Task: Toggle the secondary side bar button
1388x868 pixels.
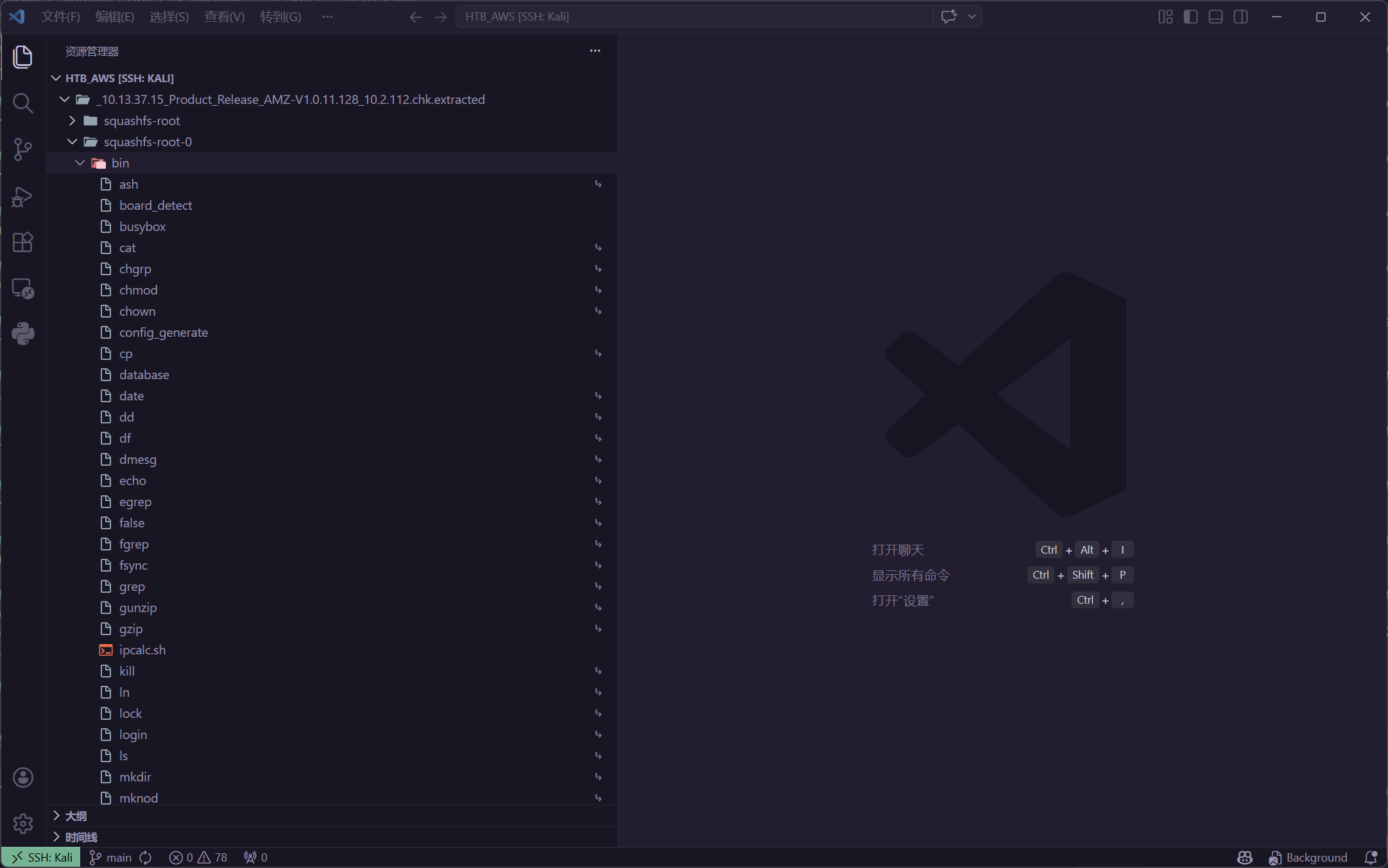Action: click(x=1240, y=17)
